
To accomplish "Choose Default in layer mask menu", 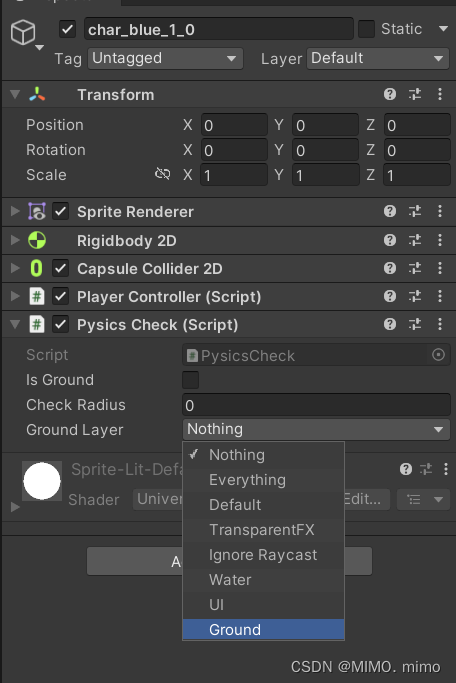I will tap(263, 505).
